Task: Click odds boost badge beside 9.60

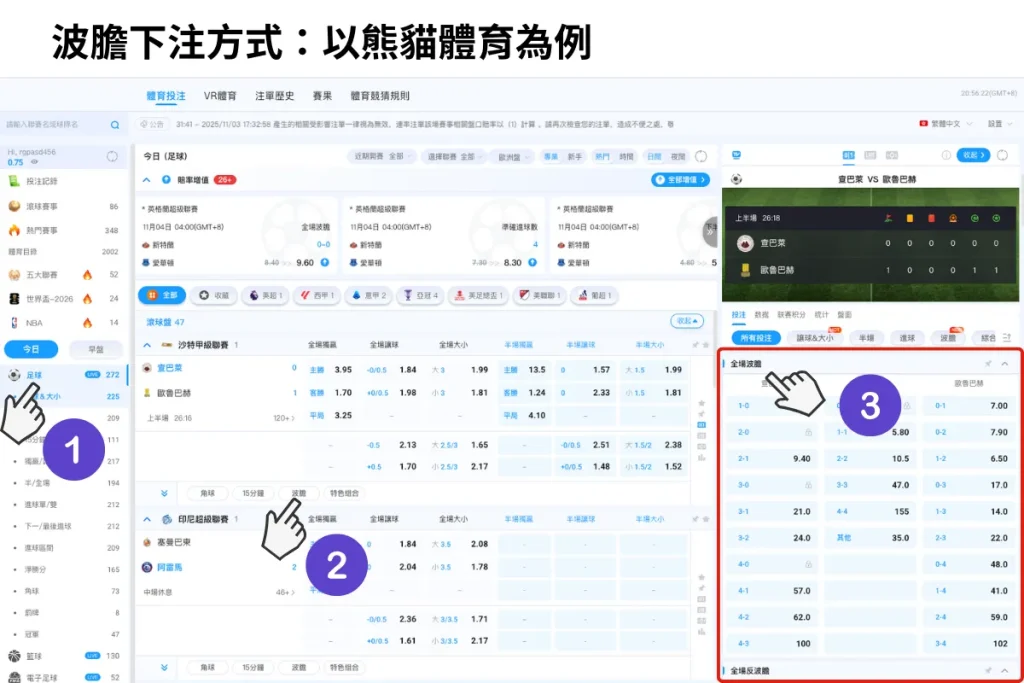Action: point(325,262)
